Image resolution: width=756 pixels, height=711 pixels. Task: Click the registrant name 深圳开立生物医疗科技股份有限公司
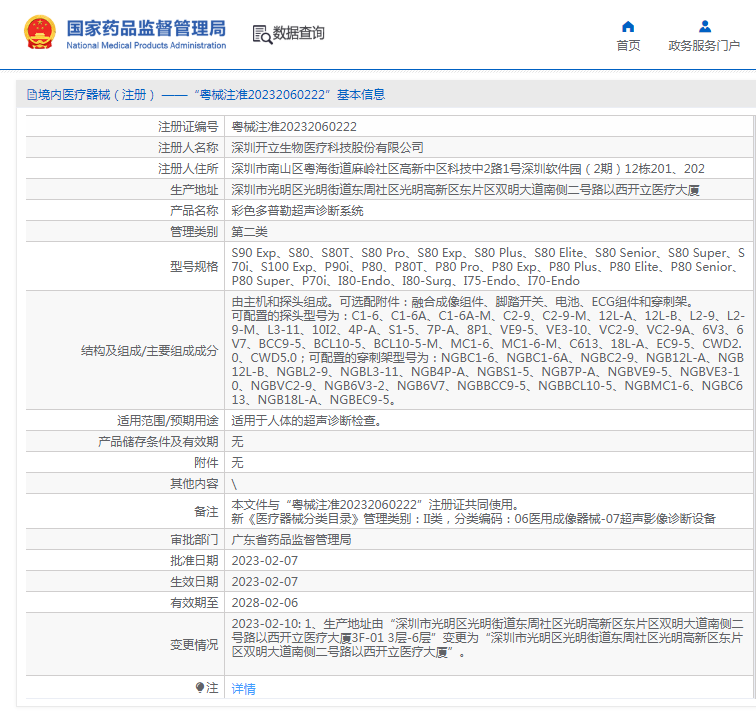[327, 147]
